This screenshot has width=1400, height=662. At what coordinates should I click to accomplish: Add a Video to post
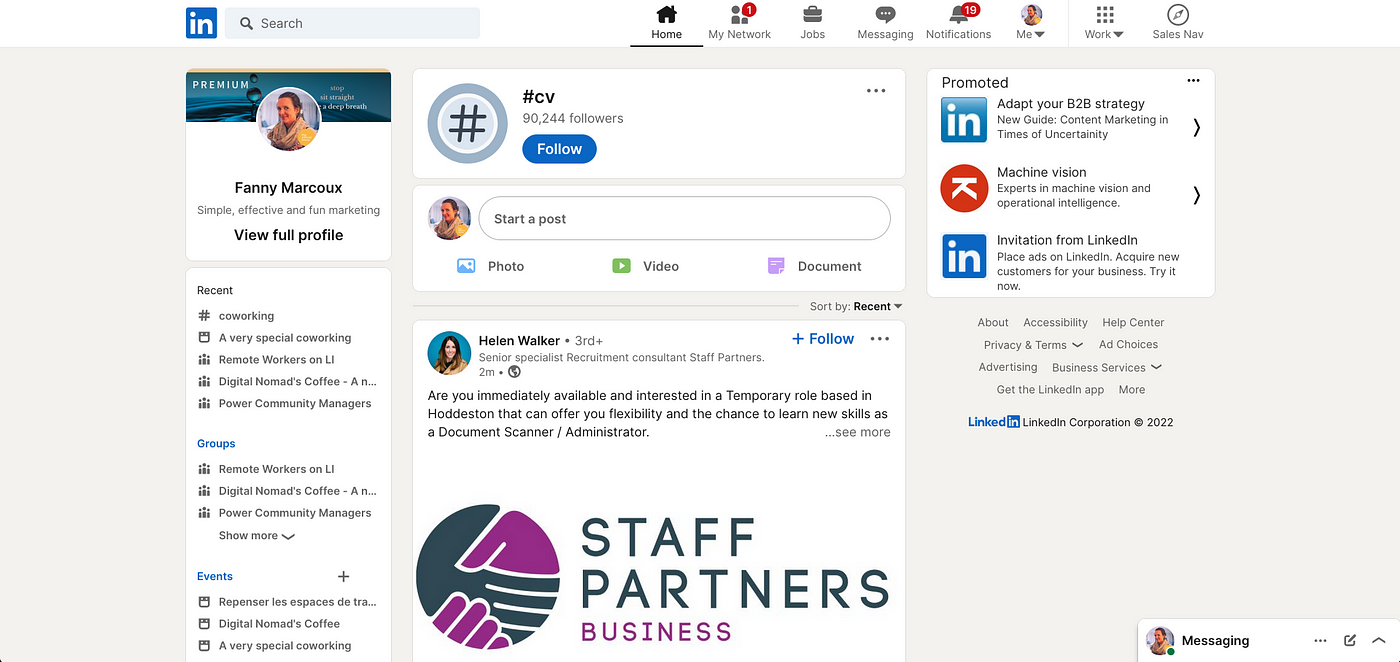pyautogui.click(x=645, y=266)
